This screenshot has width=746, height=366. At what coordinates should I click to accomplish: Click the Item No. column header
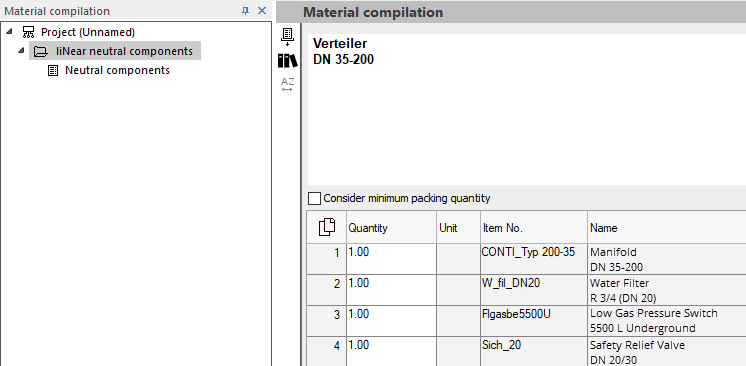tap(534, 228)
